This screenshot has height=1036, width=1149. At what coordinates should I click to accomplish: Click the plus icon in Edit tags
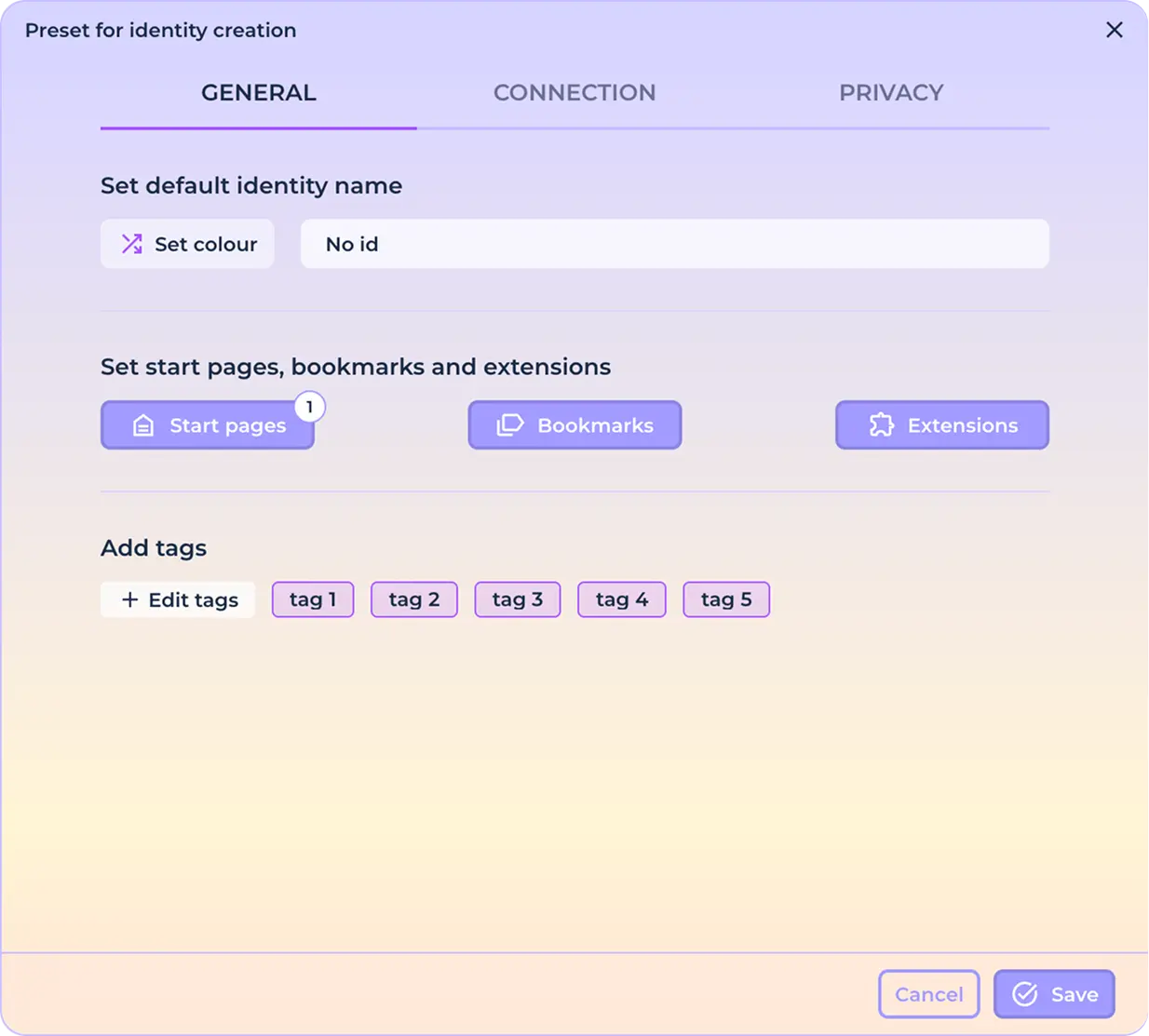point(130,599)
